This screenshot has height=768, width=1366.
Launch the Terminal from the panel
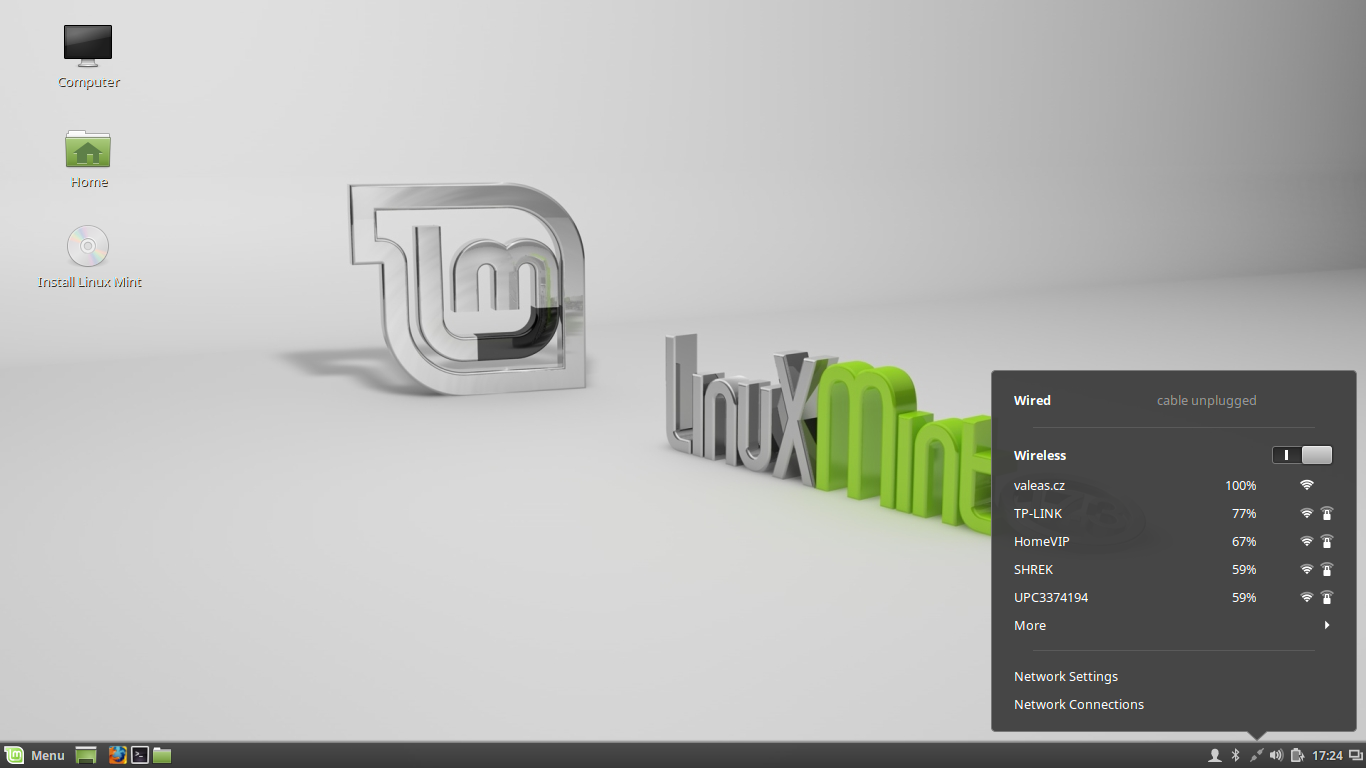(140, 755)
